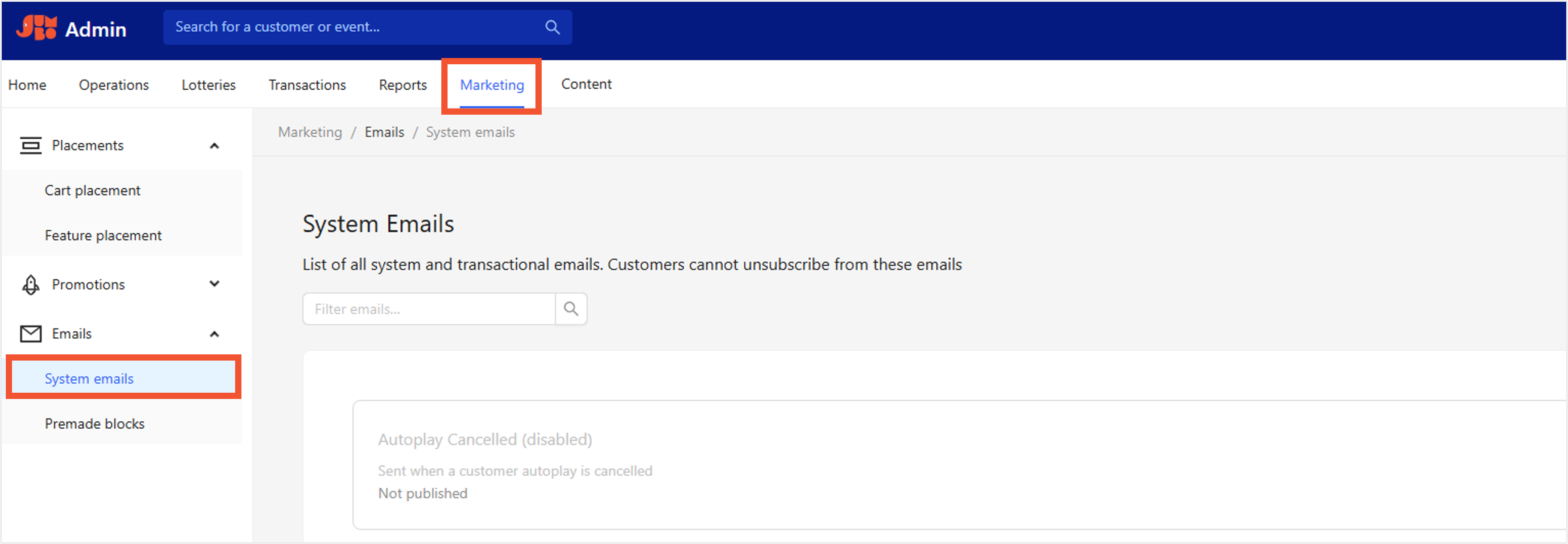This screenshot has height=544, width=1568.
Task: Click the Placements sidebar icon
Action: (x=30, y=145)
